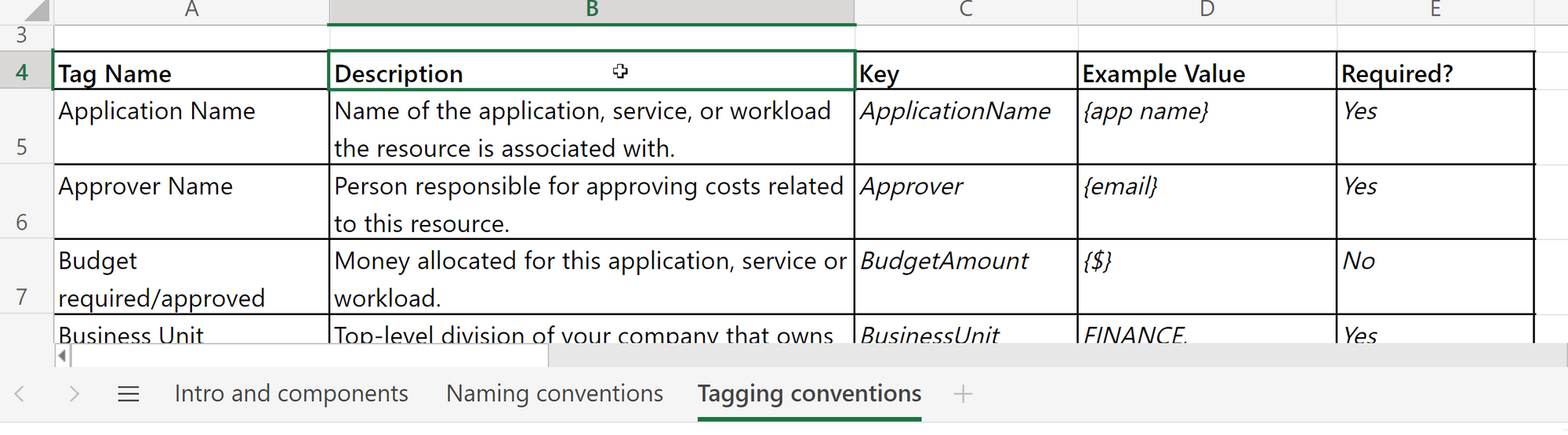Click the next sheet arrow
The width and height of the screenshot is (1568, 435).
74,393
